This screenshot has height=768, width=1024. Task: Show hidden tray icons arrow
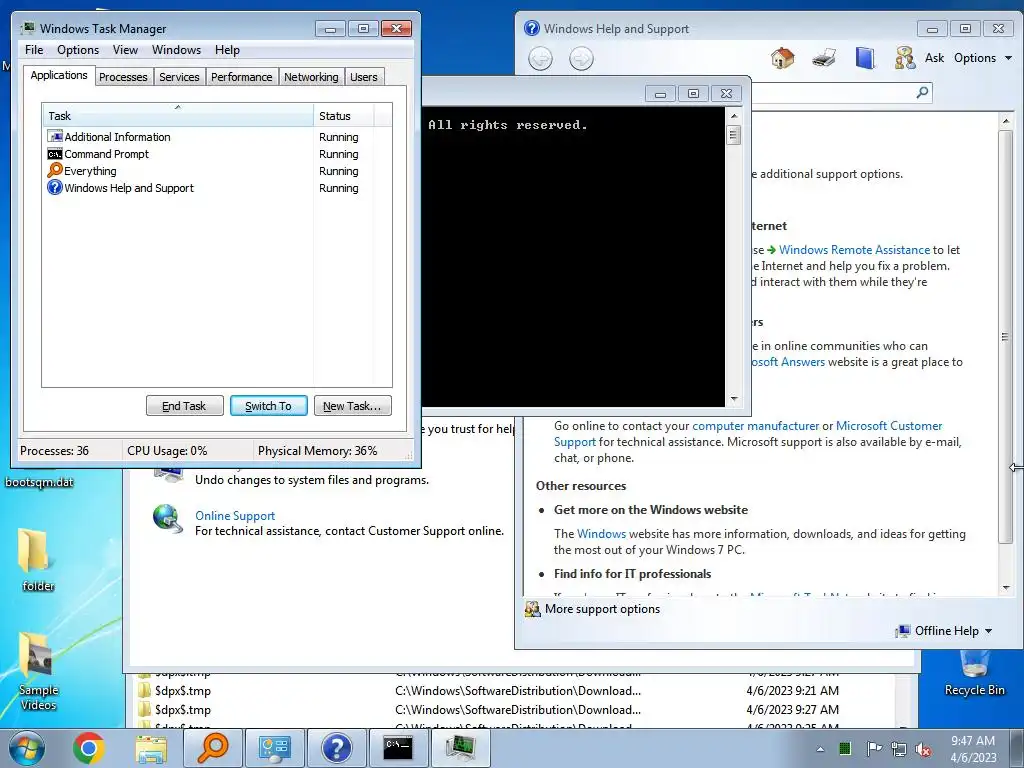click(820, 749)
